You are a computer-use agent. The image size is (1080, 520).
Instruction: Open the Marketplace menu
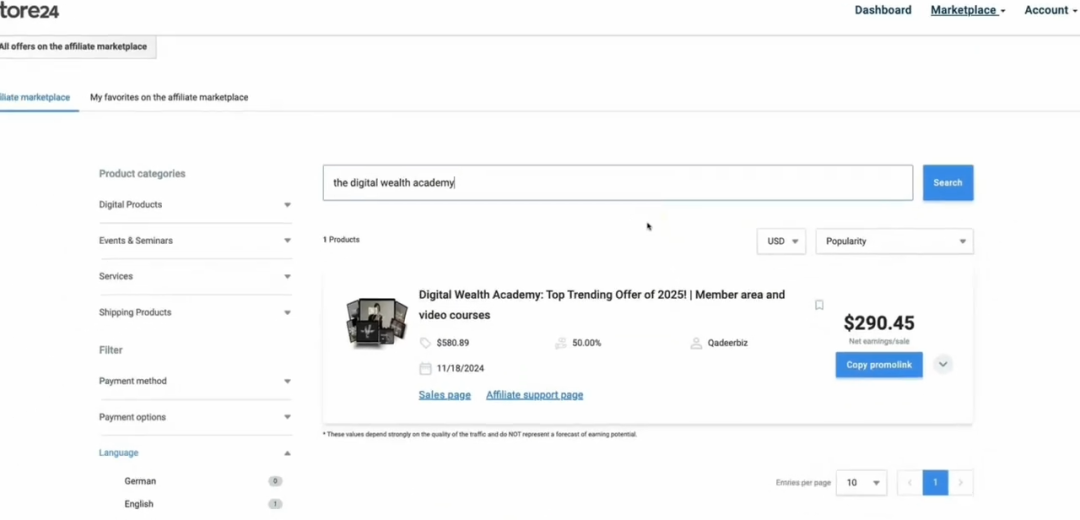click(x=967, y=10)
